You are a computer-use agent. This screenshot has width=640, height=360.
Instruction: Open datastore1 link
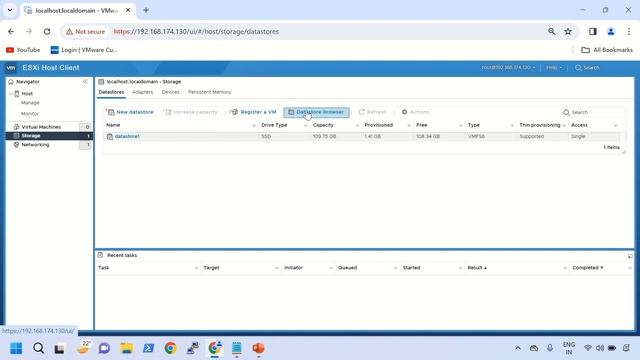pyautogui.click(x=127, y=136)
